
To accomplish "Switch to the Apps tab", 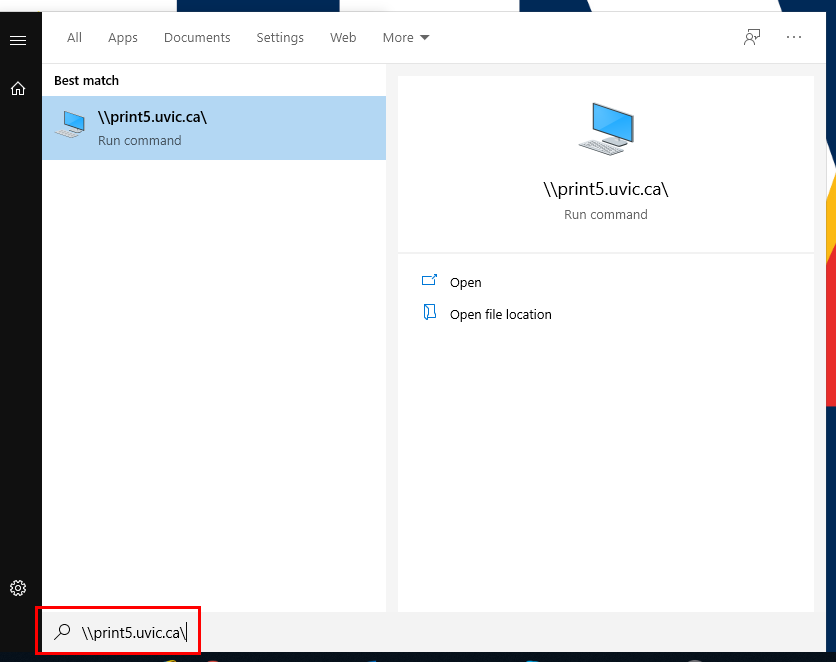I will pyautogui.click(x=123, y=38).
